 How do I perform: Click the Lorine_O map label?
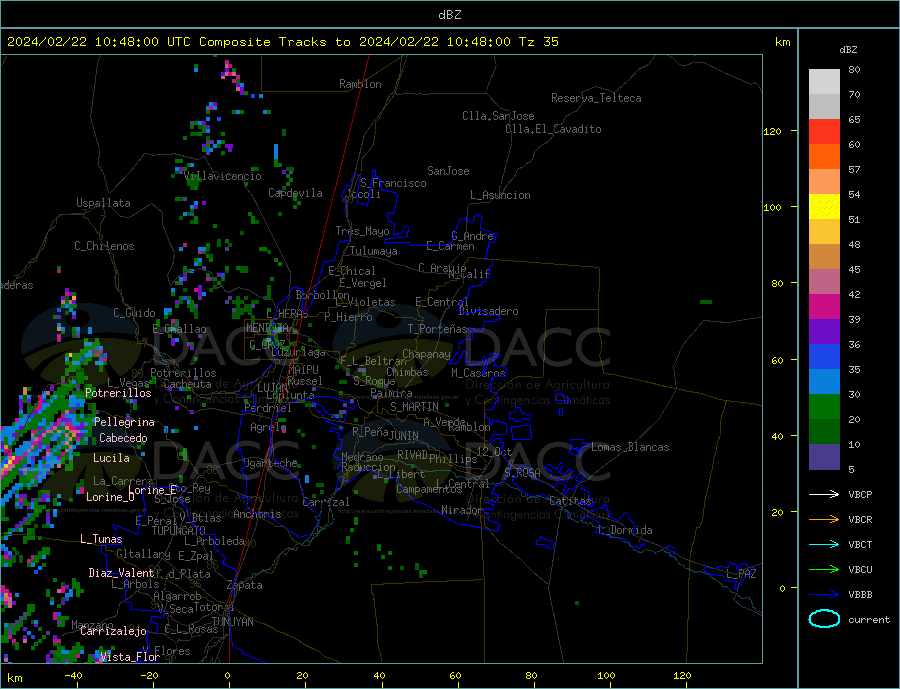point(110,497)
